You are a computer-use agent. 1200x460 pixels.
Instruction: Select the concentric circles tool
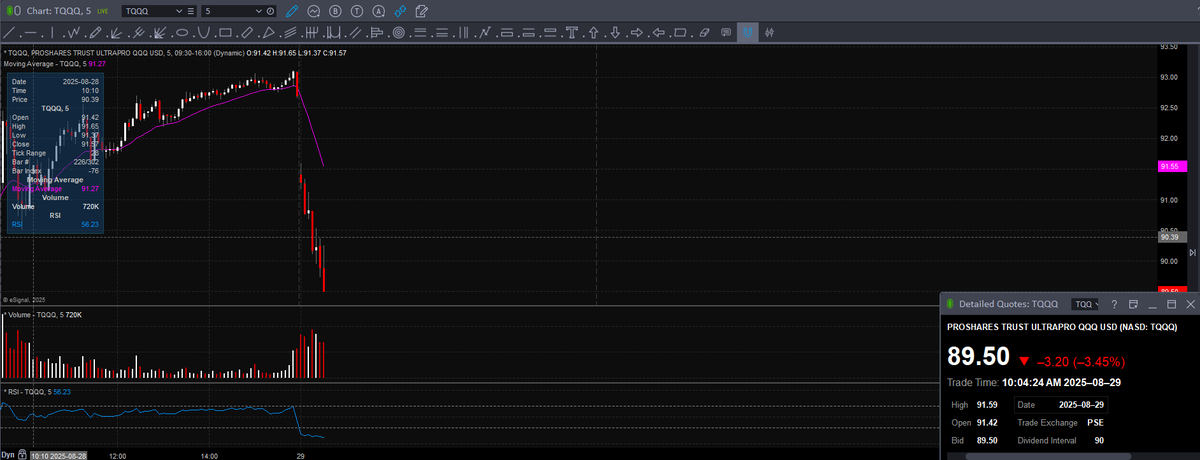(x=399, y=33)
